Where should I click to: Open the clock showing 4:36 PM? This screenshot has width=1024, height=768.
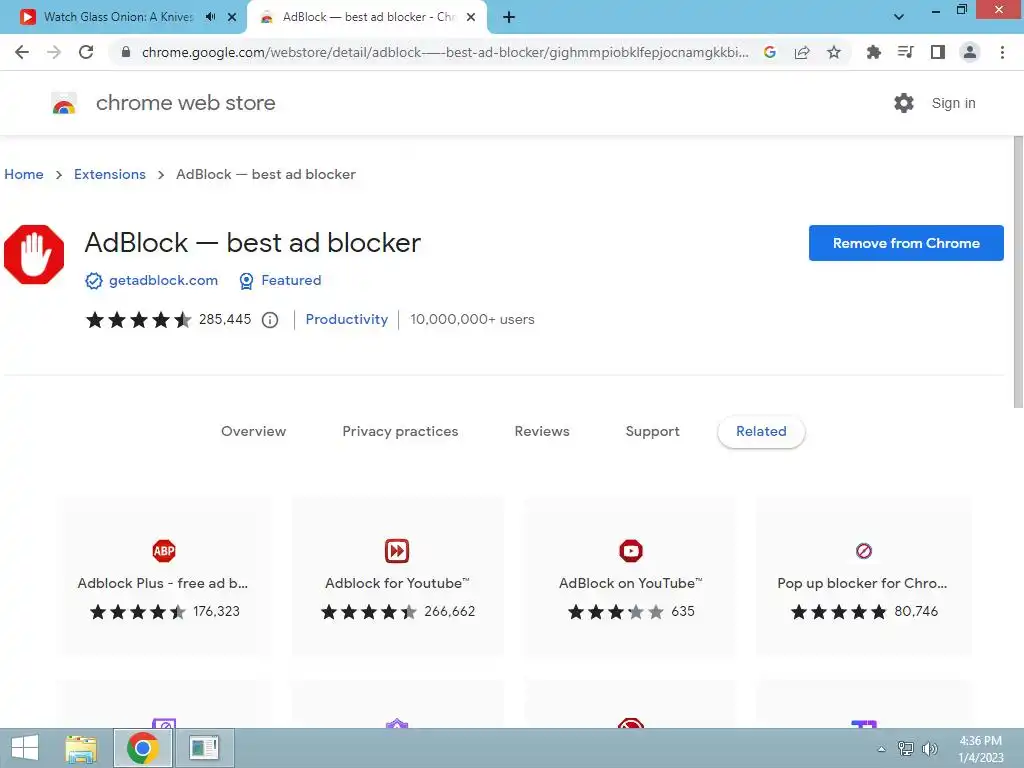click(x=980, y=749)
